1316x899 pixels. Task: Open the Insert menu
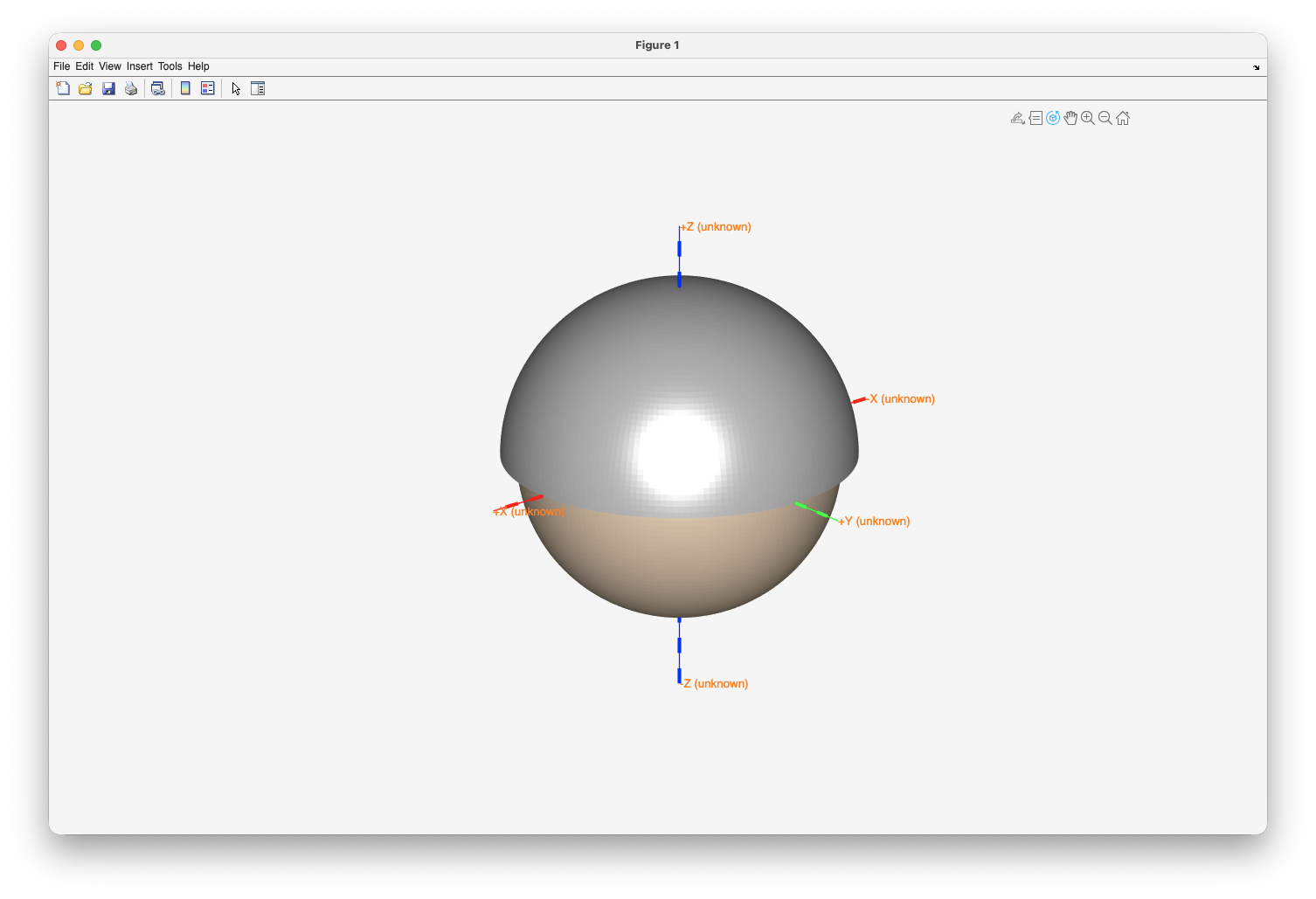pyautogui.click(x=139, y=66)
